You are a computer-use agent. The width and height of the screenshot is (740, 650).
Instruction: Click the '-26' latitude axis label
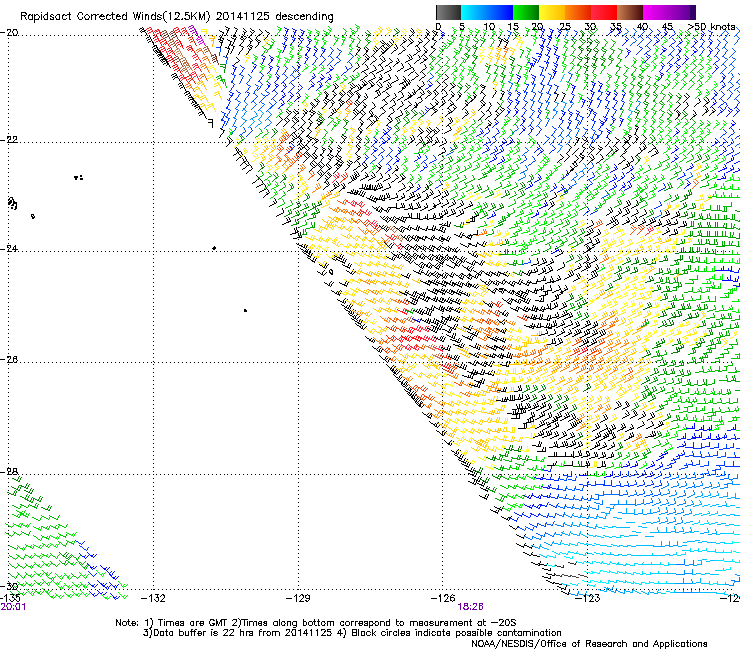(9, 359)
